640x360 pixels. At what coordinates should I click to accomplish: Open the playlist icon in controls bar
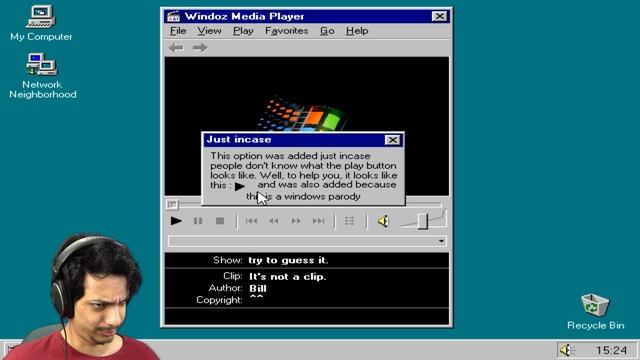[349, 221]
